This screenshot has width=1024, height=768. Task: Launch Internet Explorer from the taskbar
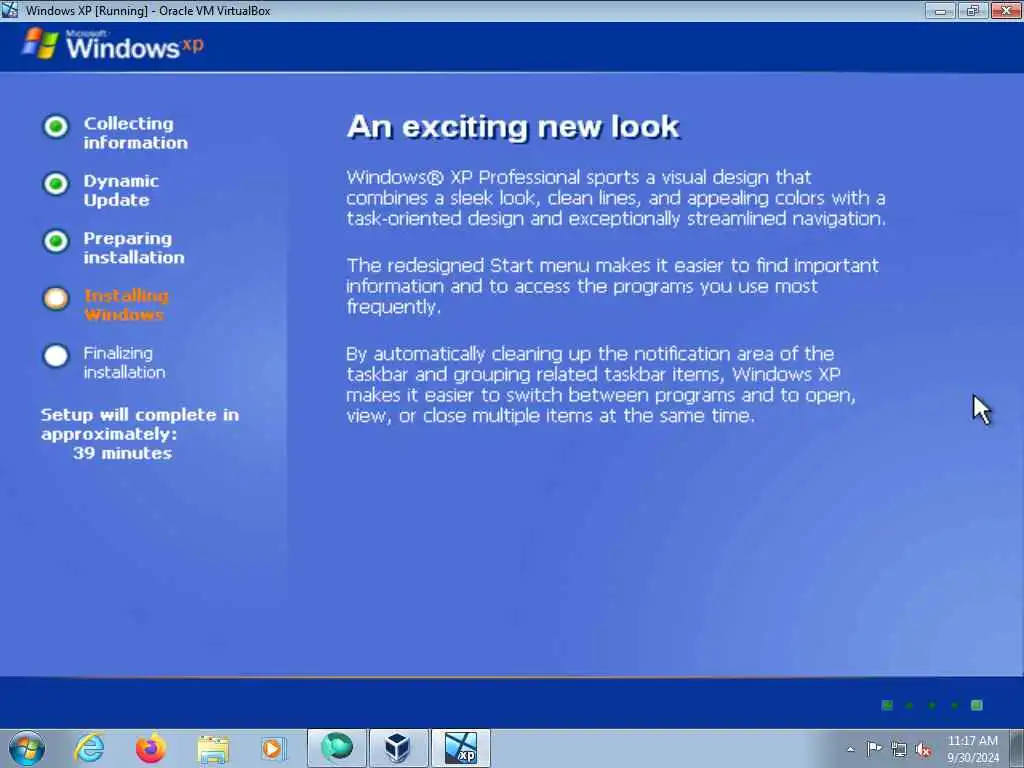click(89, 748)
